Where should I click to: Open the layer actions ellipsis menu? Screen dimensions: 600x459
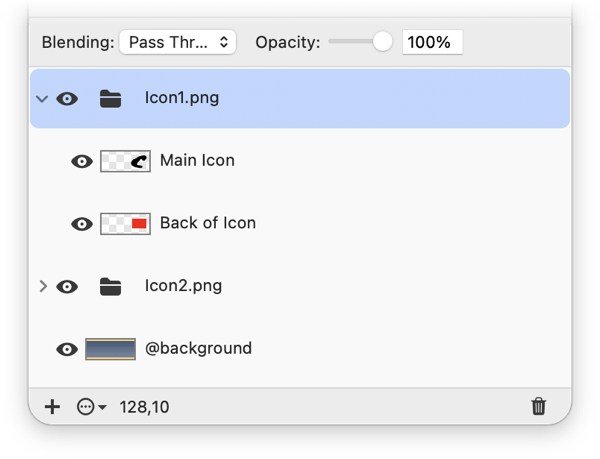[91, 407]
